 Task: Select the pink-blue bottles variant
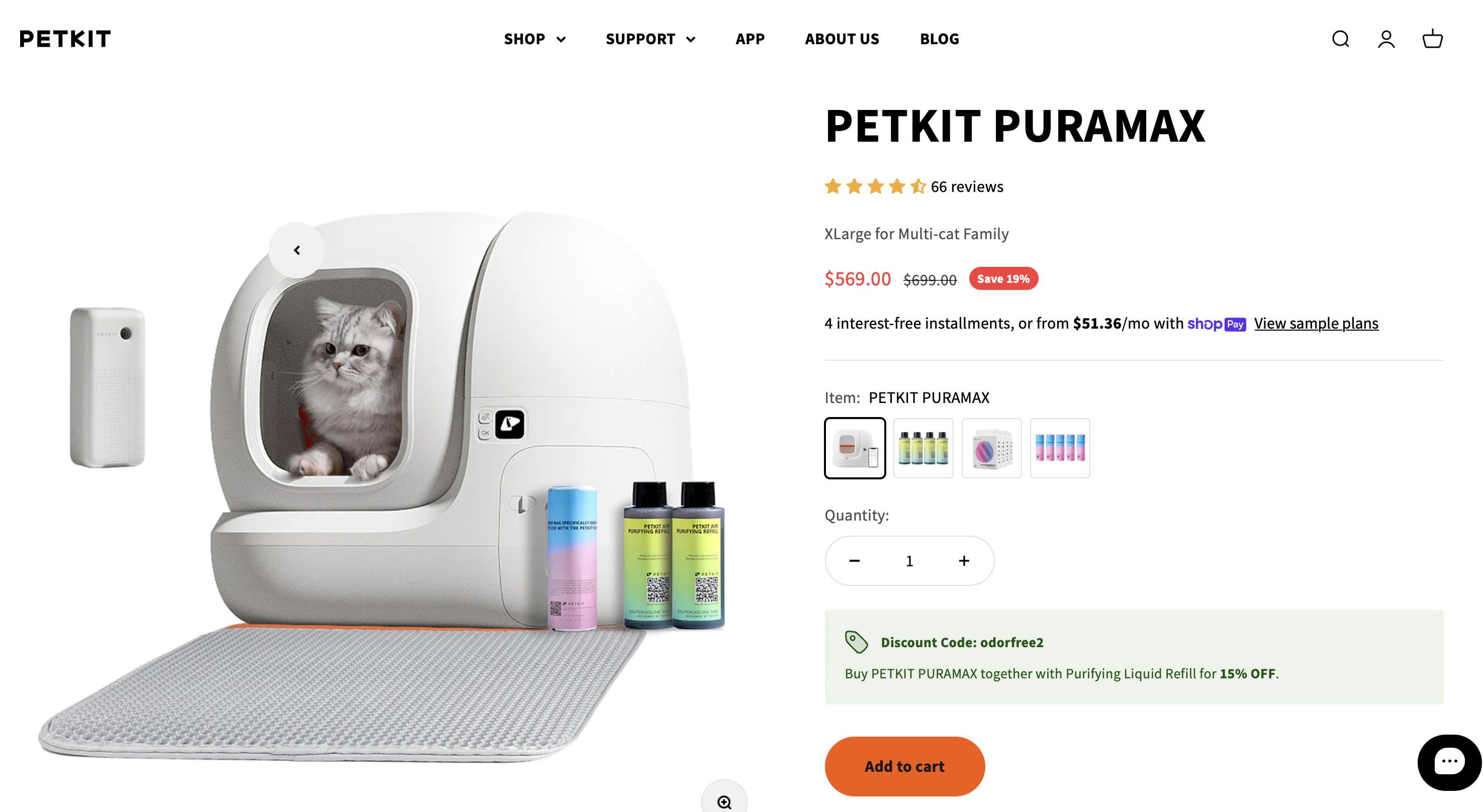1060,448
